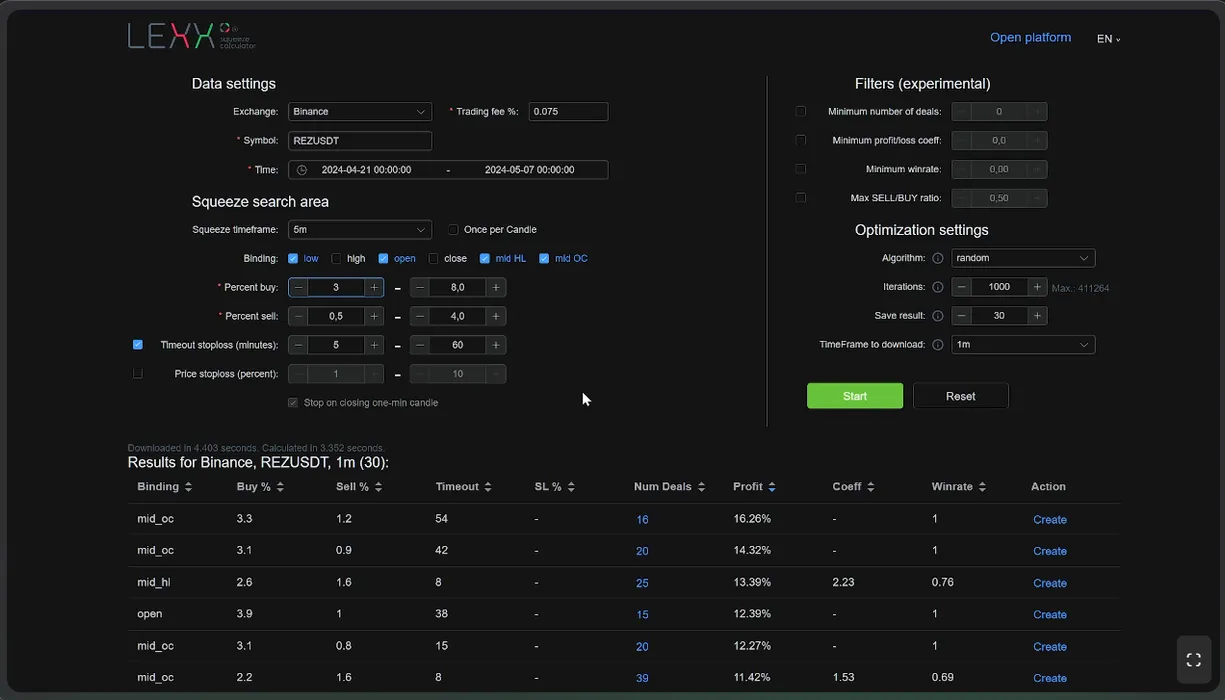Check the close binding checkbox
Image resolution: width=1225 pixels, height=700 pixels.
434,258
